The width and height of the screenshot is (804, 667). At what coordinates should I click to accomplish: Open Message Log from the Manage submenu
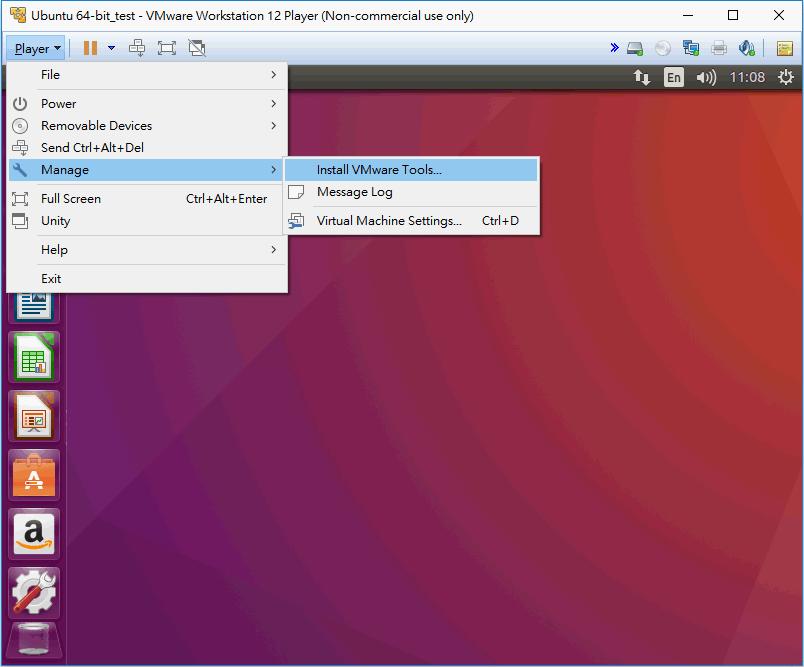click(411, 192)
